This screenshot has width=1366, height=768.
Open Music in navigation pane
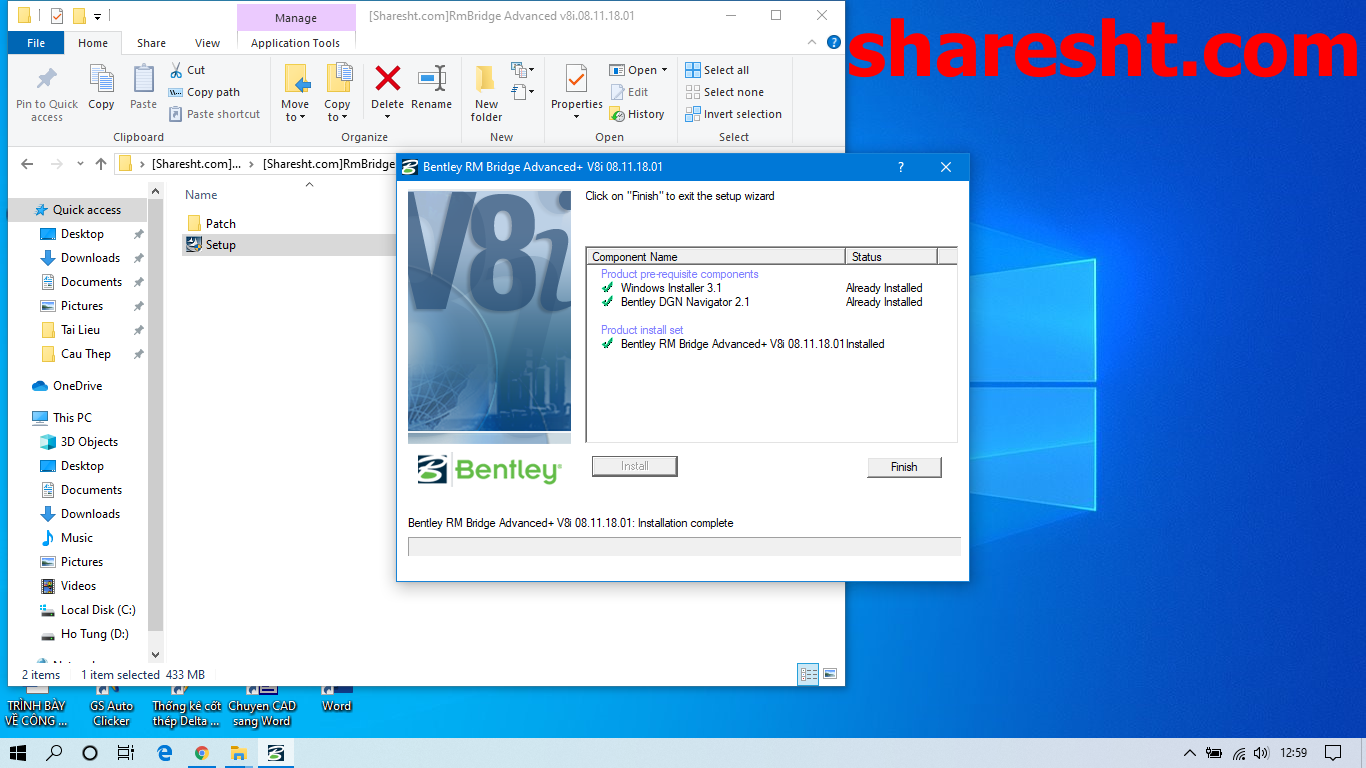pos(76,538)
